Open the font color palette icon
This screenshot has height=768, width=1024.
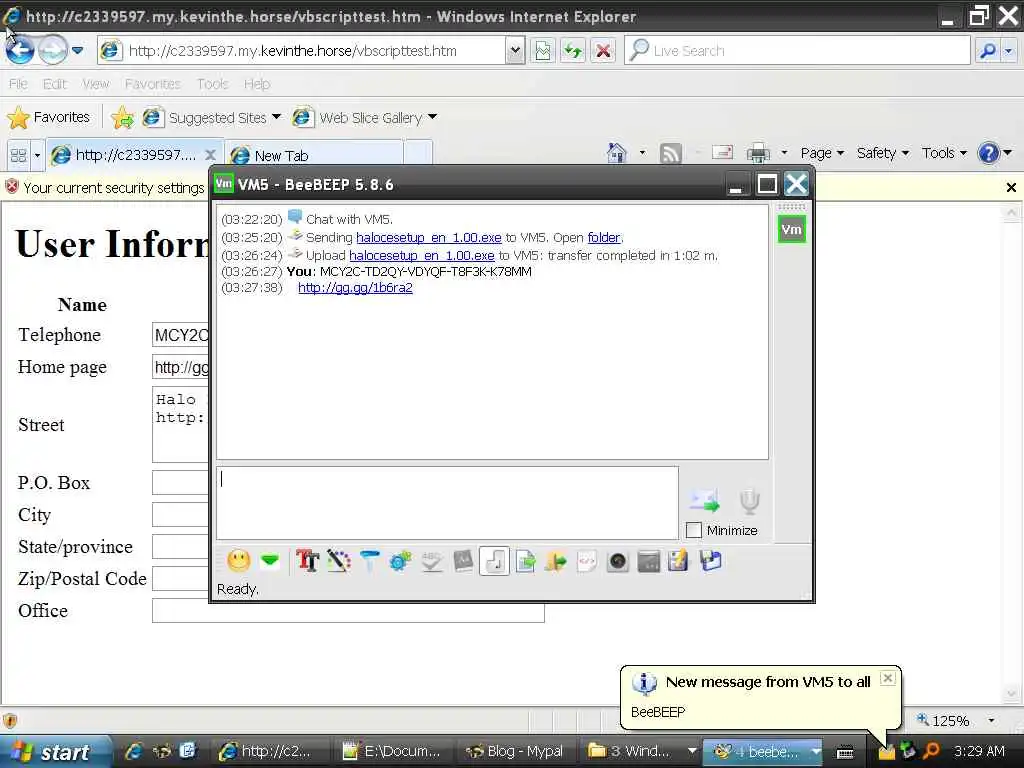[x=338, y=561]
